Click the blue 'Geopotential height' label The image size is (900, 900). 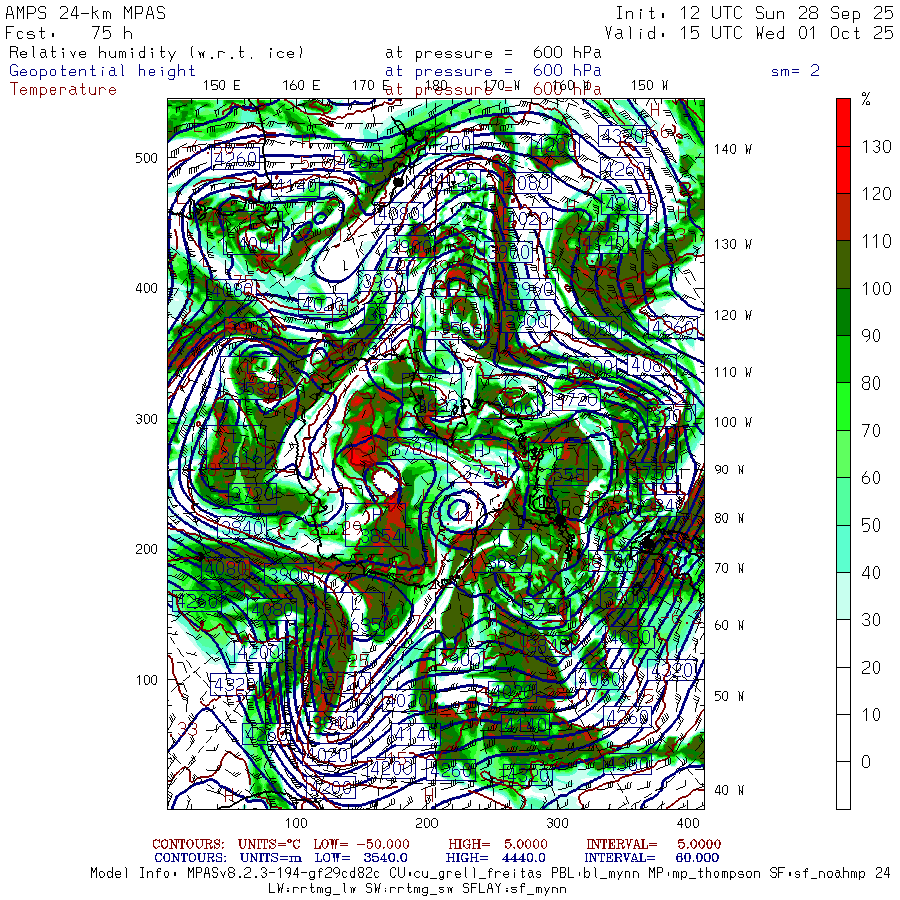click(102, 71)
